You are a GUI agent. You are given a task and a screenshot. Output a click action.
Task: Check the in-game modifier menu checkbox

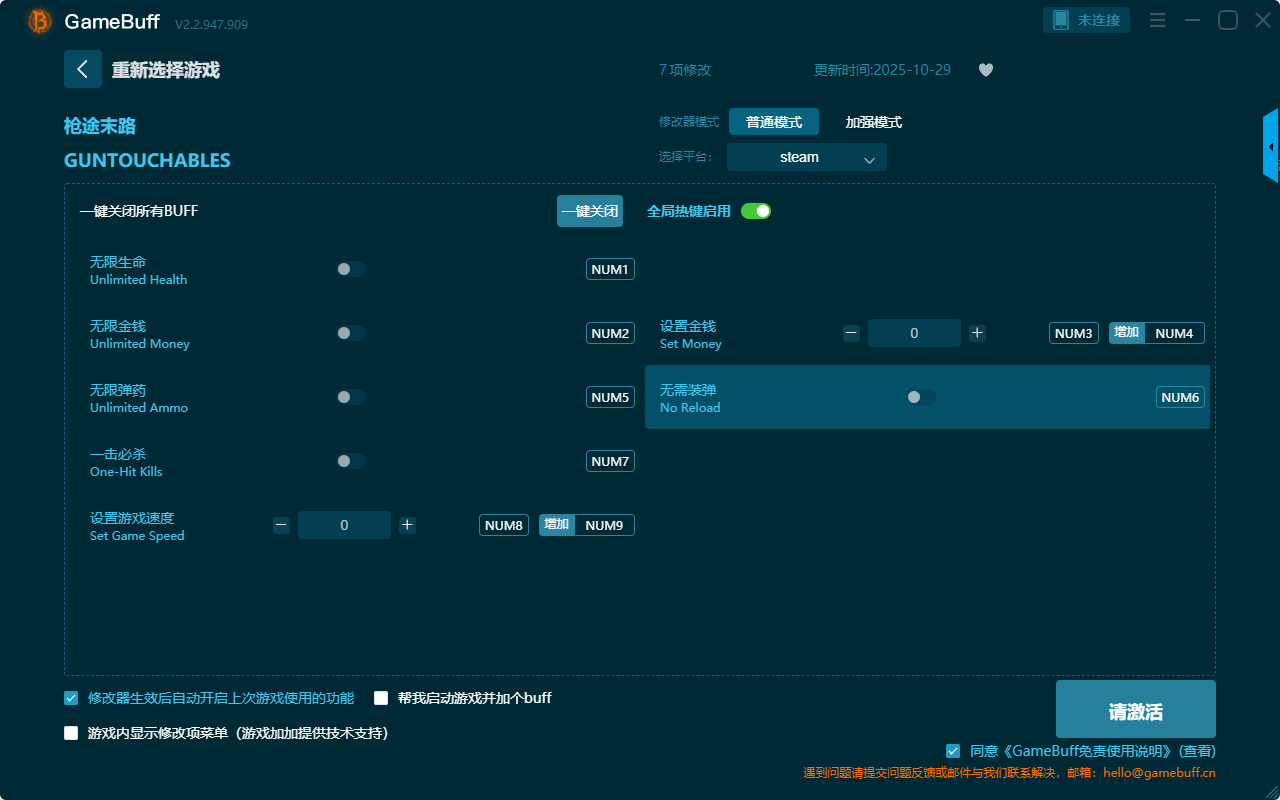point(71,733)
